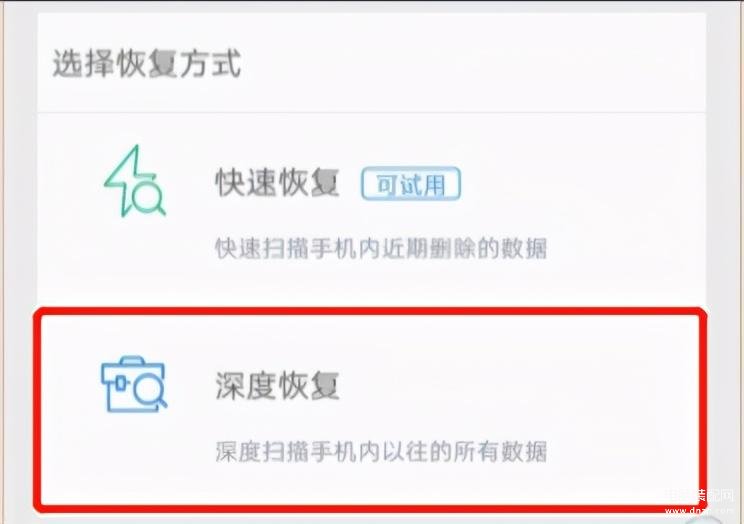This screenshot has width=744, height=524.
Task: Select the 深度恢复 option title
Action: (x=278, y=385)
